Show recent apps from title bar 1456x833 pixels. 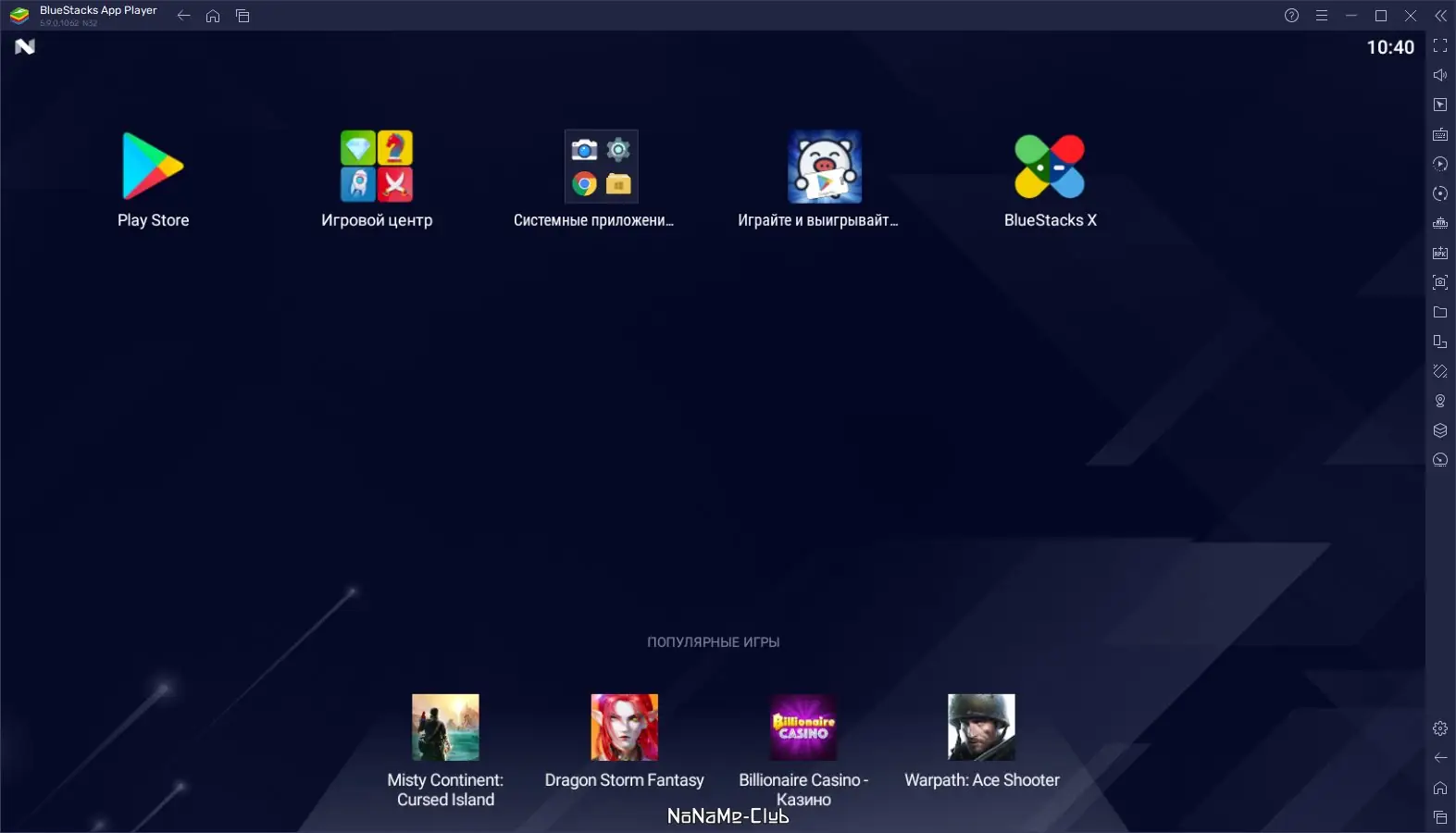pyautogui.click(x=243, y=16)
